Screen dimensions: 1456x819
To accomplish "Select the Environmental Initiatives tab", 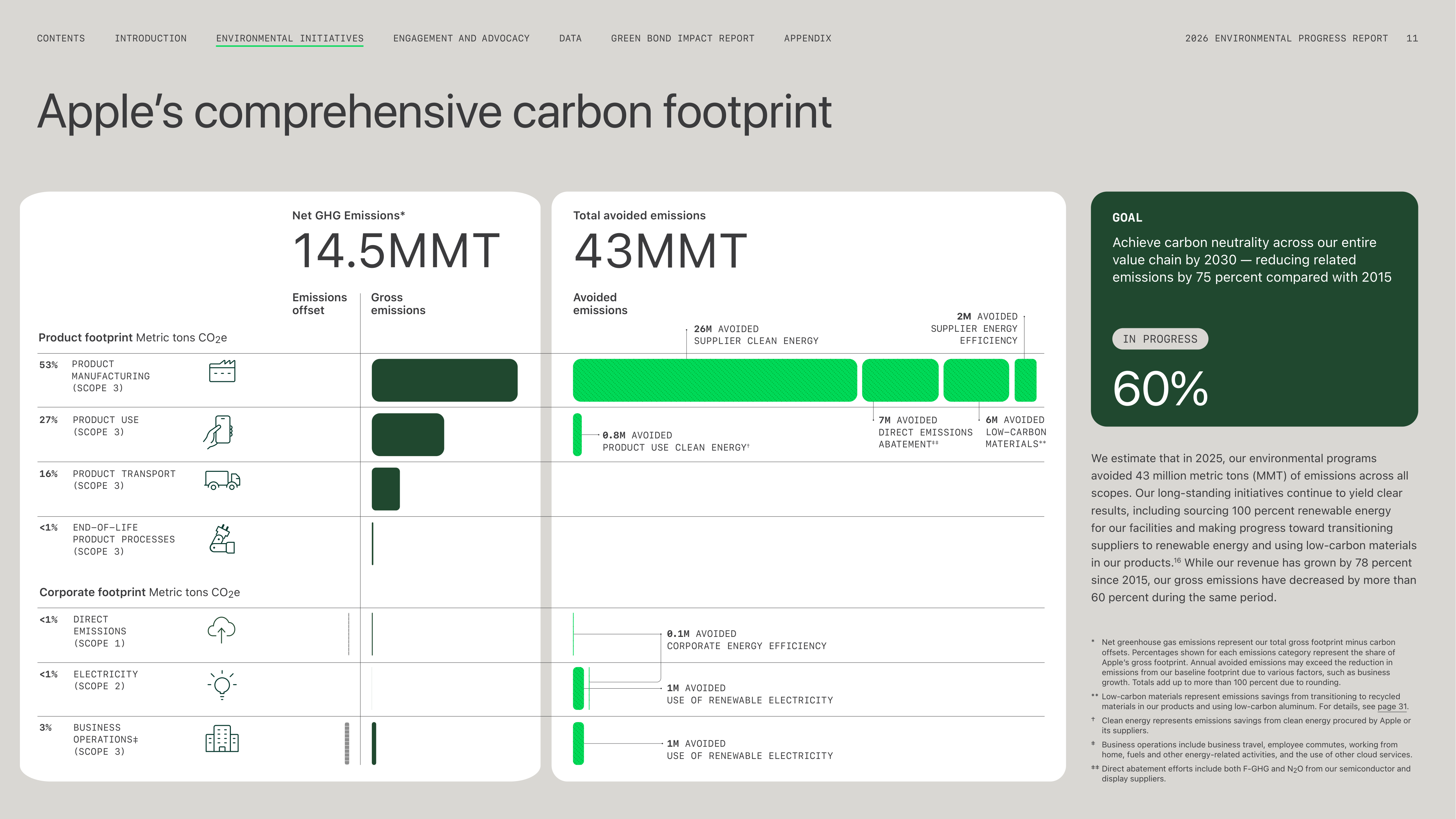I will coord(290,39).
